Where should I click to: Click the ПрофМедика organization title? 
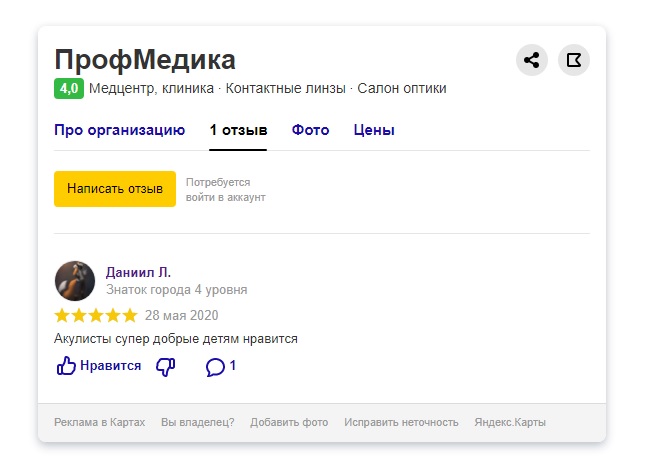point(145,59)
